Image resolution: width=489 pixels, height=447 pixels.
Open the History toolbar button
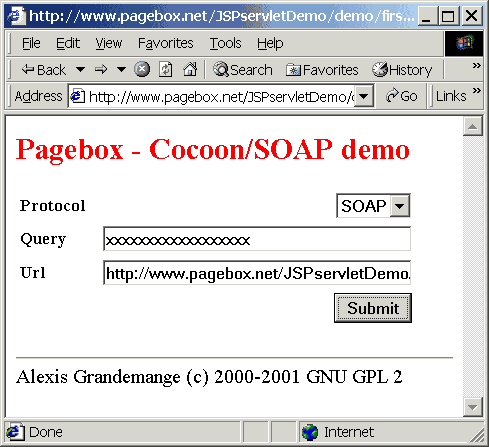402,70
